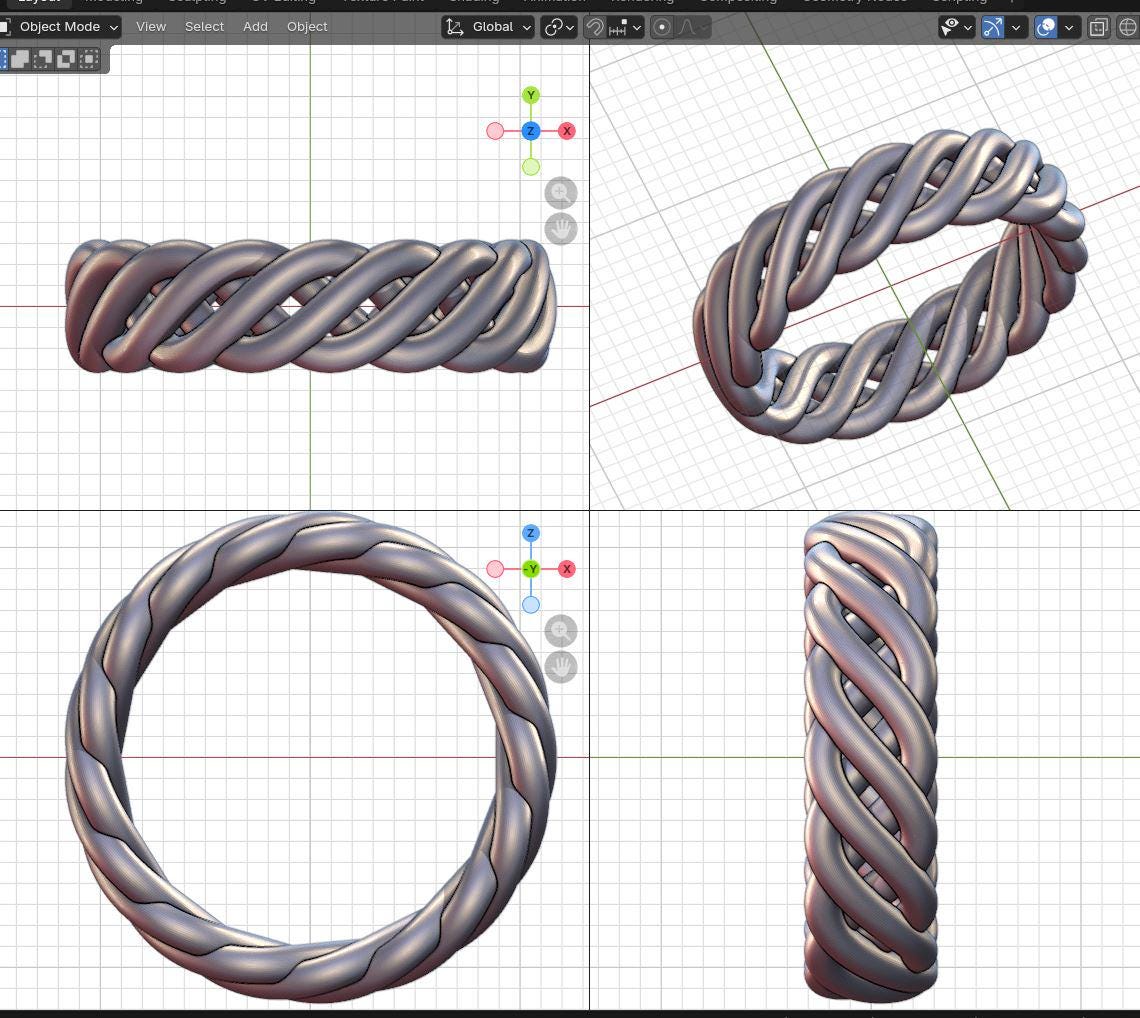Click the pan hand in top-view viewport
Viewport: 1140px width, 1018px height.
point(561,229)
